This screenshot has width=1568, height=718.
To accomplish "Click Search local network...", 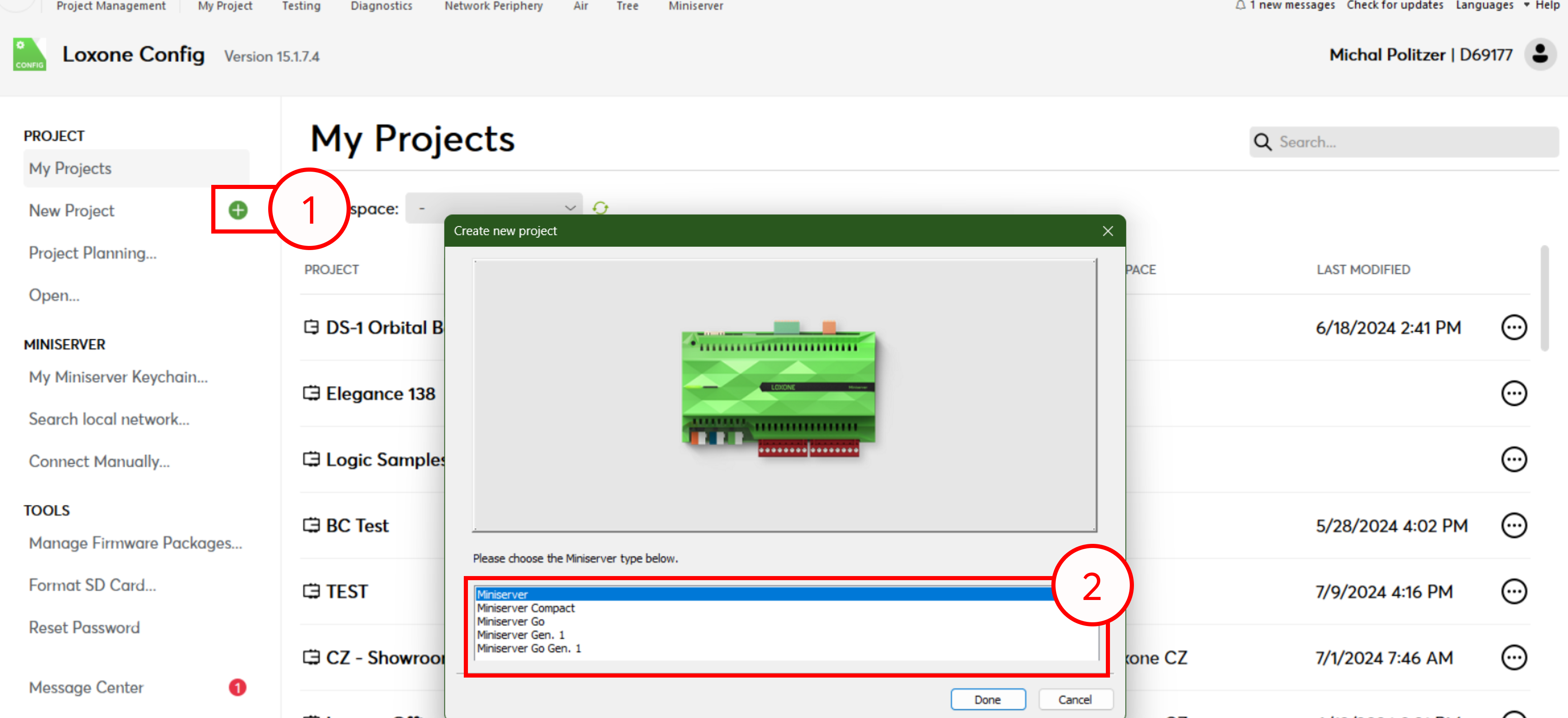I will pyautogui.click(x=109, y=419).
